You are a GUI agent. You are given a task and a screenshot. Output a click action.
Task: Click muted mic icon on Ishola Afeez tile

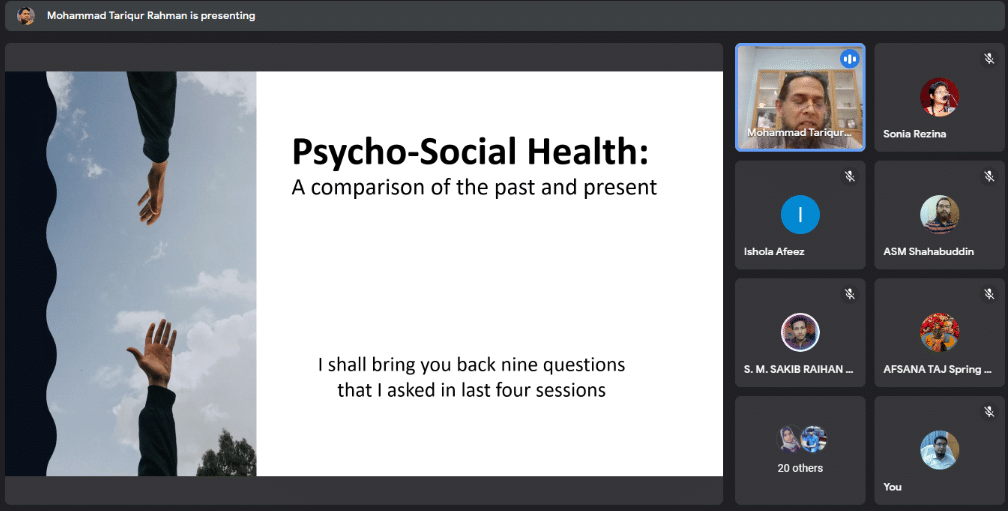coord(849,176)
